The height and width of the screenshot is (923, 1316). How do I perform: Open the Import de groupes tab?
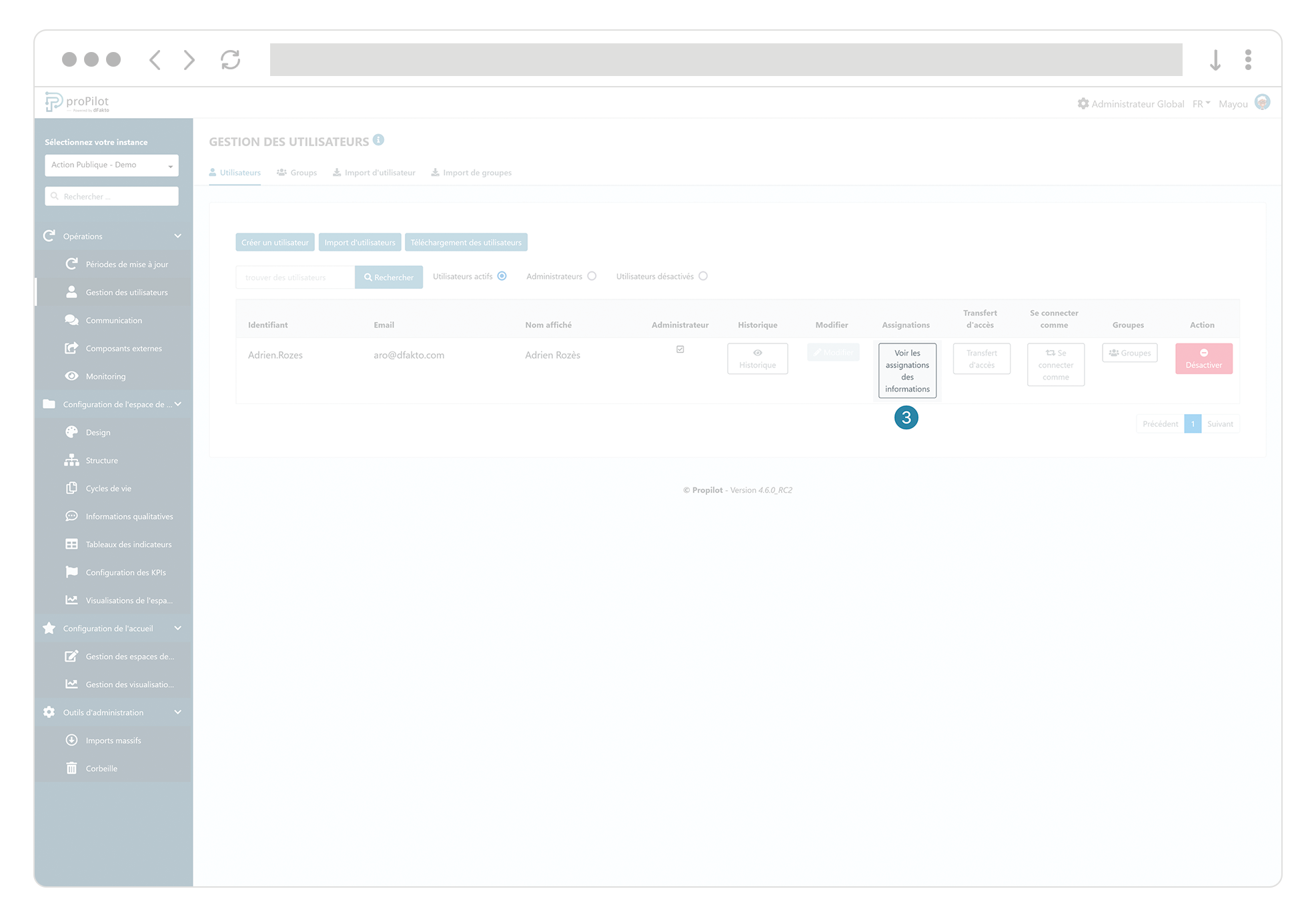471,172
